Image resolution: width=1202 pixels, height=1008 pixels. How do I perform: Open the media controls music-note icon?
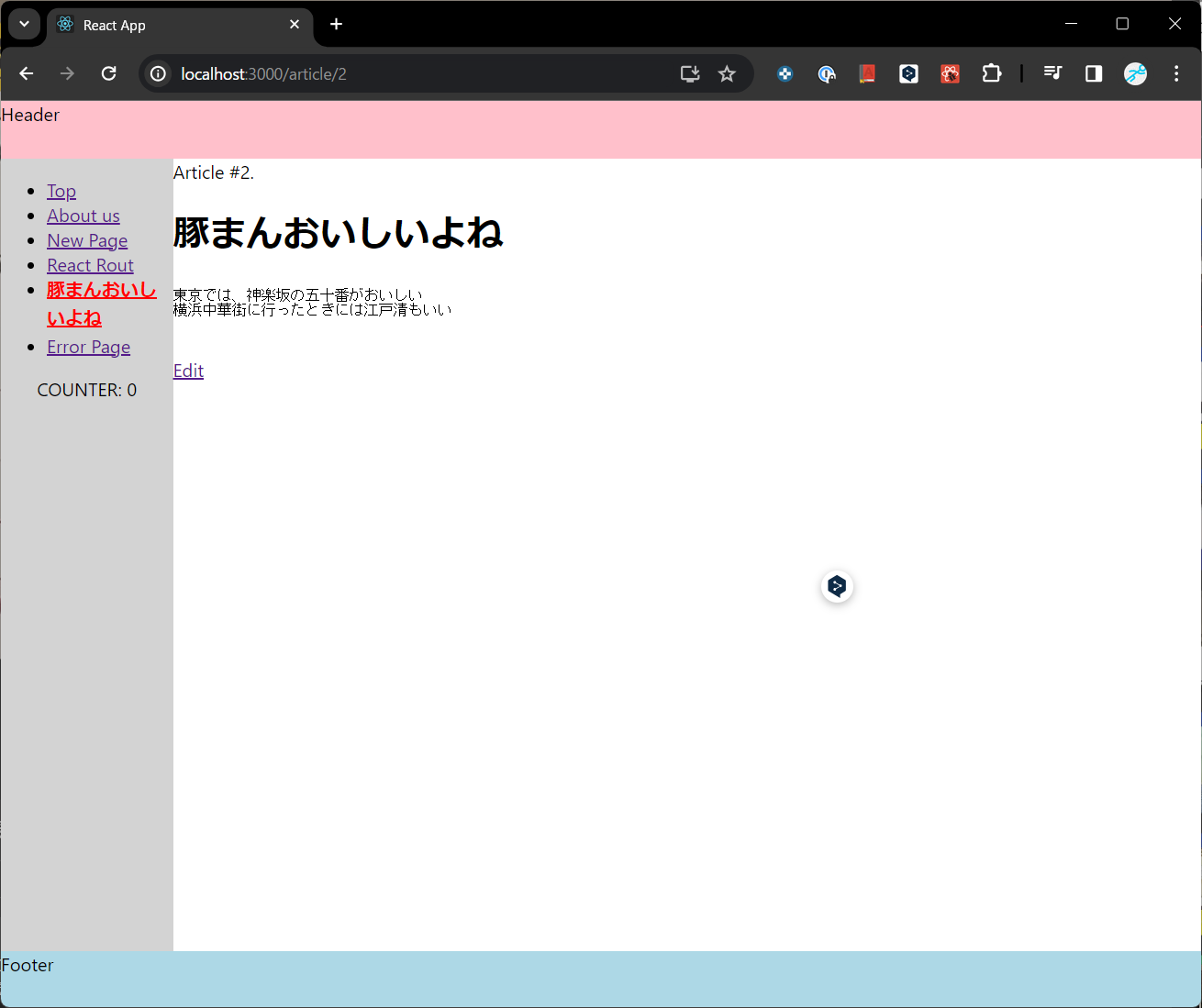(1052, 73)
